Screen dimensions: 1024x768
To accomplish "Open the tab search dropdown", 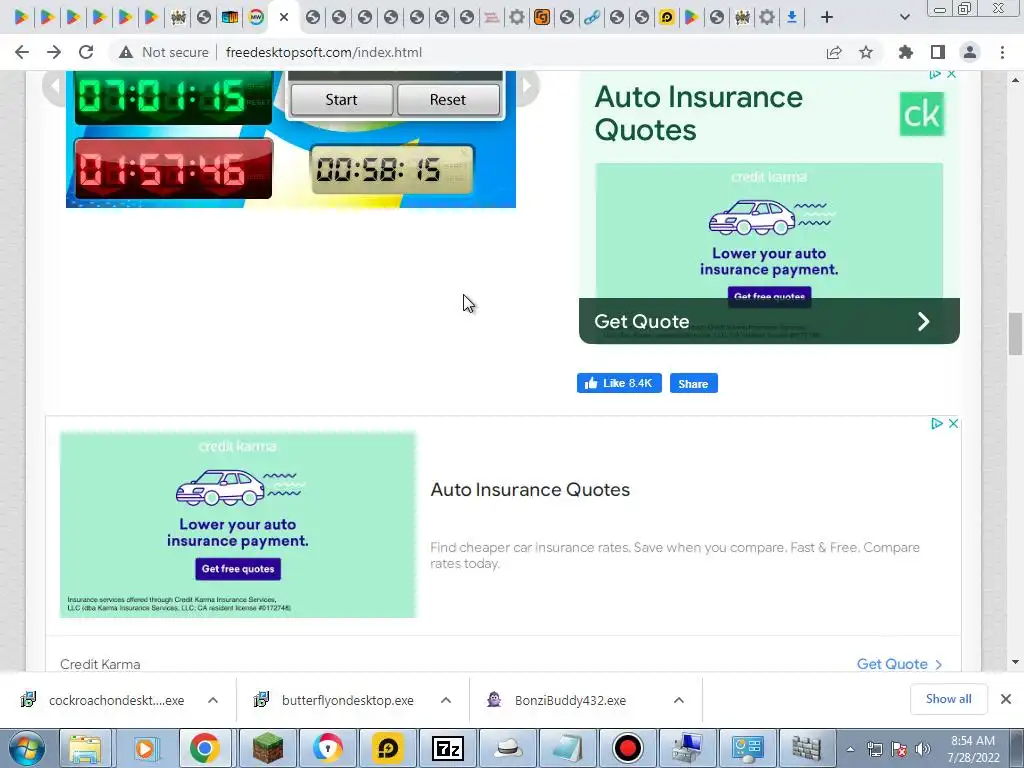I will point(904,17).
